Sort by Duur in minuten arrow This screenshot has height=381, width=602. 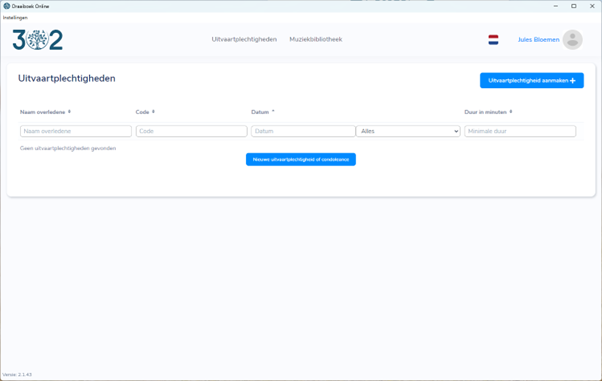(x=511, y=112)
